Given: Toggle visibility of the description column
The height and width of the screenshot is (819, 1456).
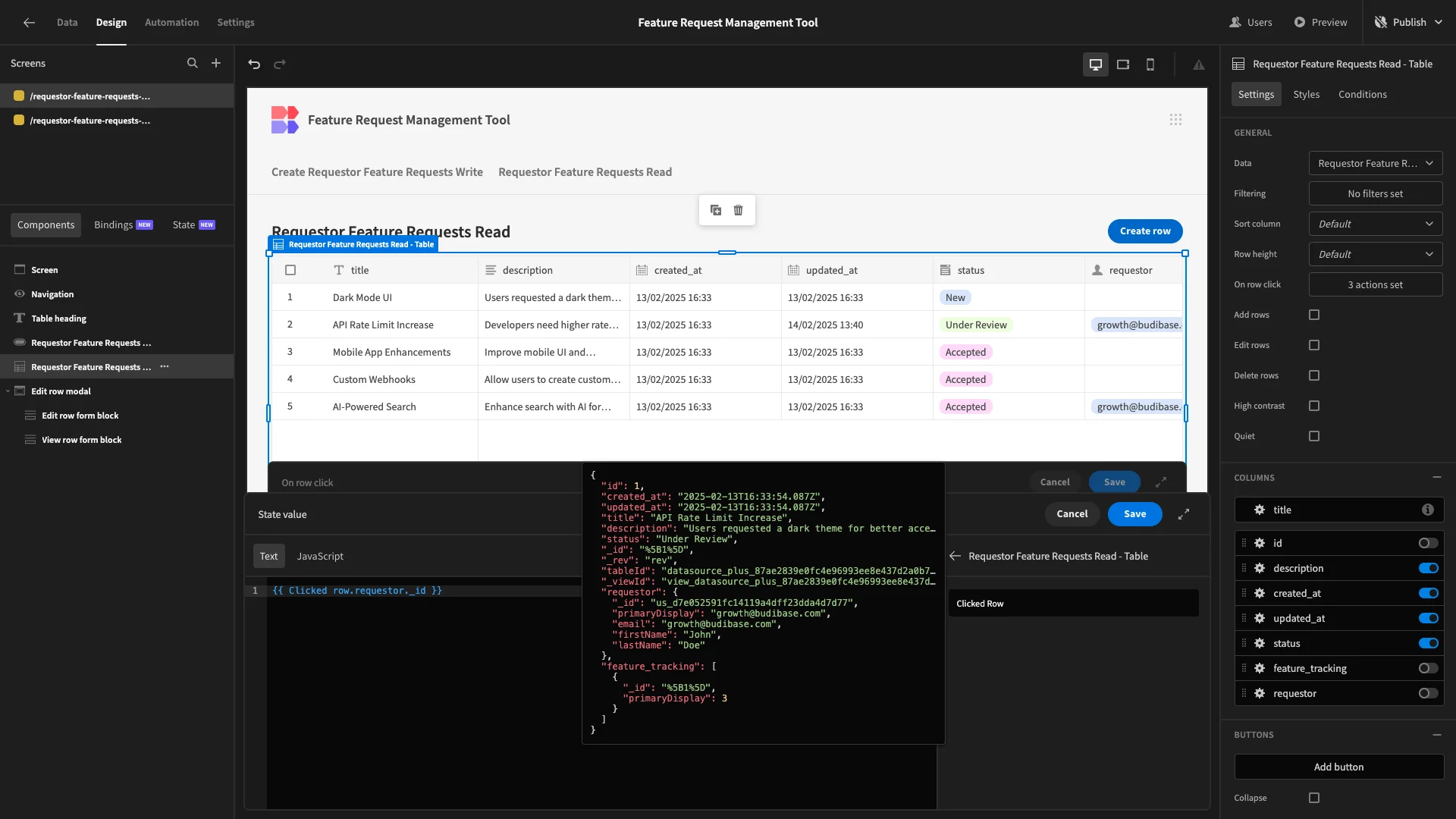Looking at the screenshot, I should [x=1429, y=568].
